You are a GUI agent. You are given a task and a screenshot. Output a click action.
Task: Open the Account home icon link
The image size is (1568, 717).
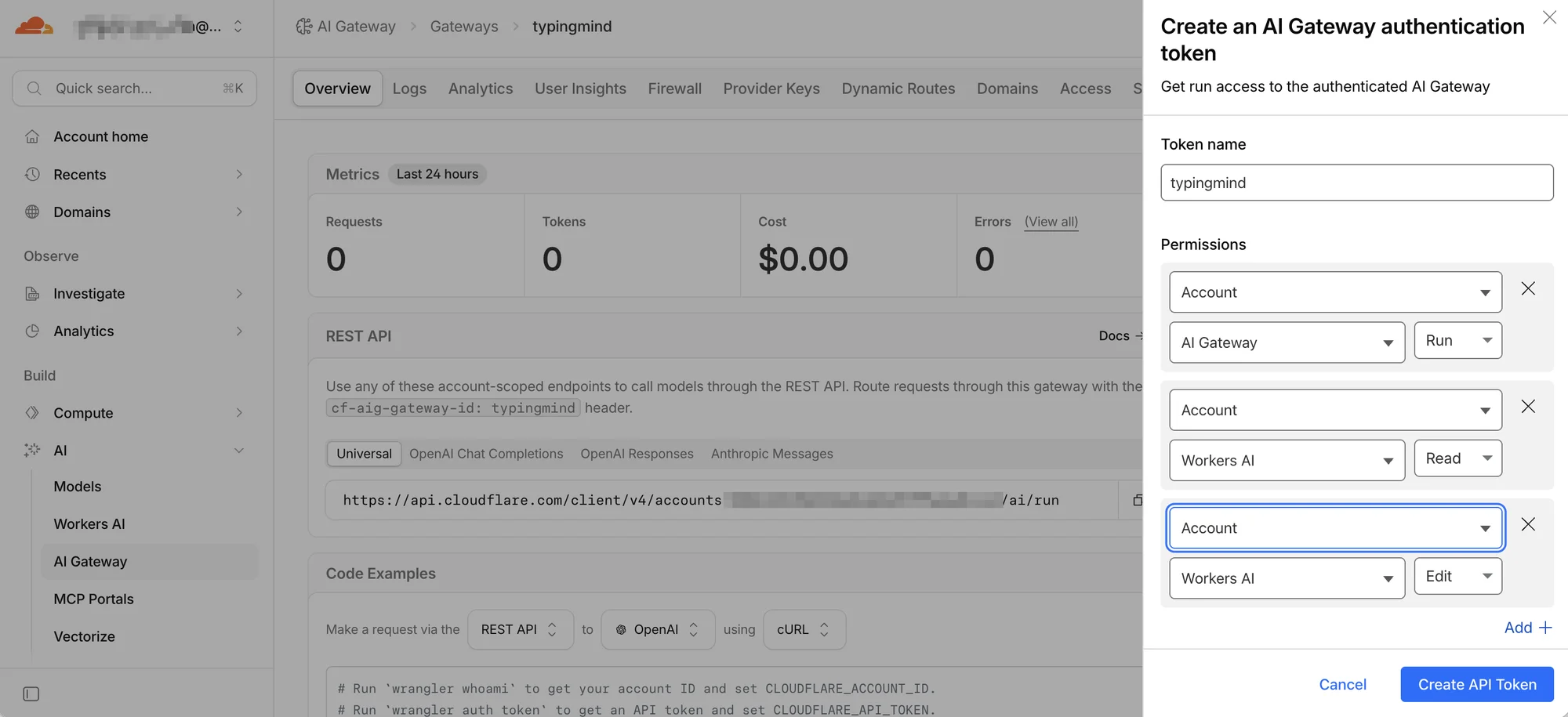(32, 136)
